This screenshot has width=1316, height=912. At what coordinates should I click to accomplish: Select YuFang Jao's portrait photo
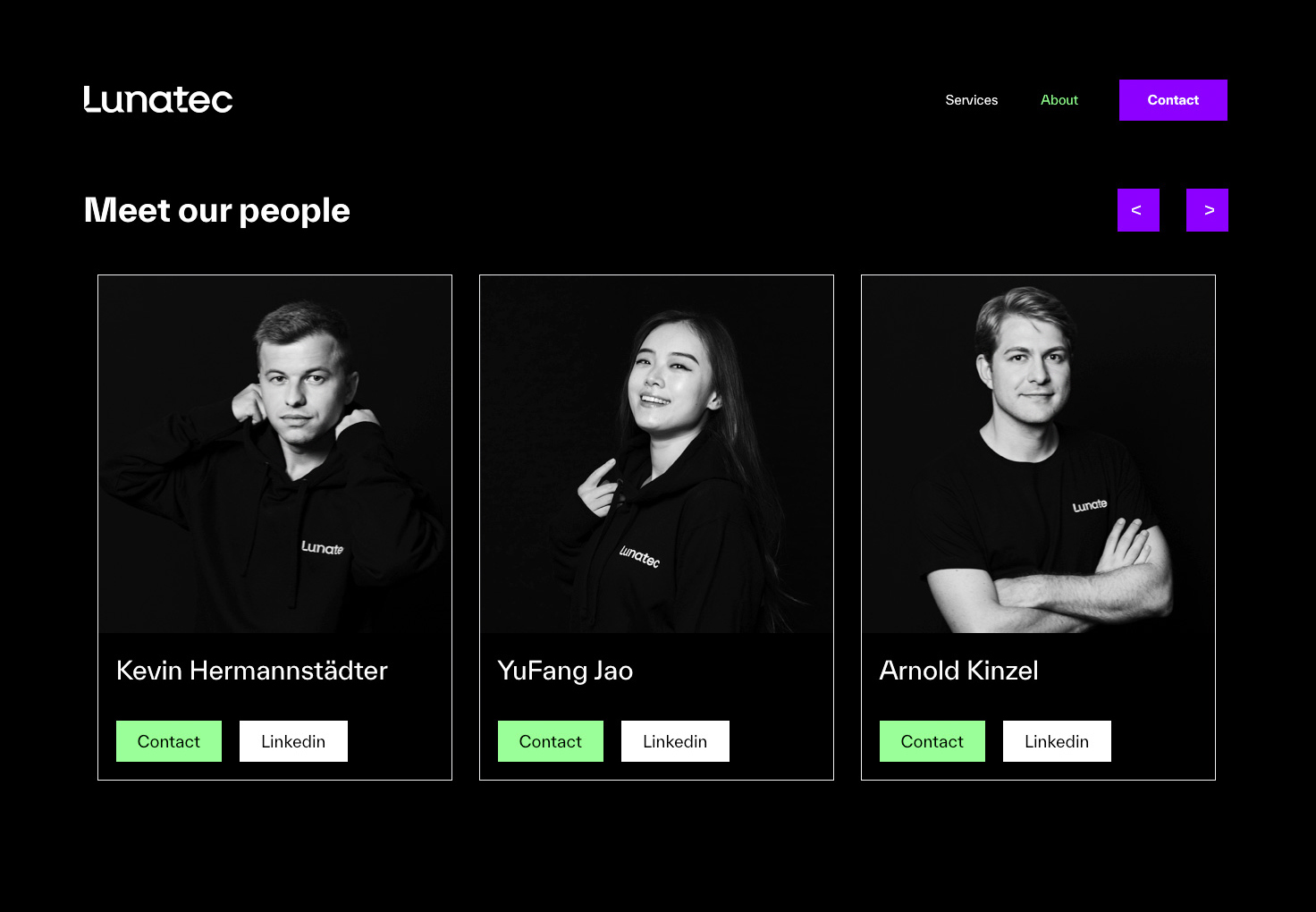(656, 454)
